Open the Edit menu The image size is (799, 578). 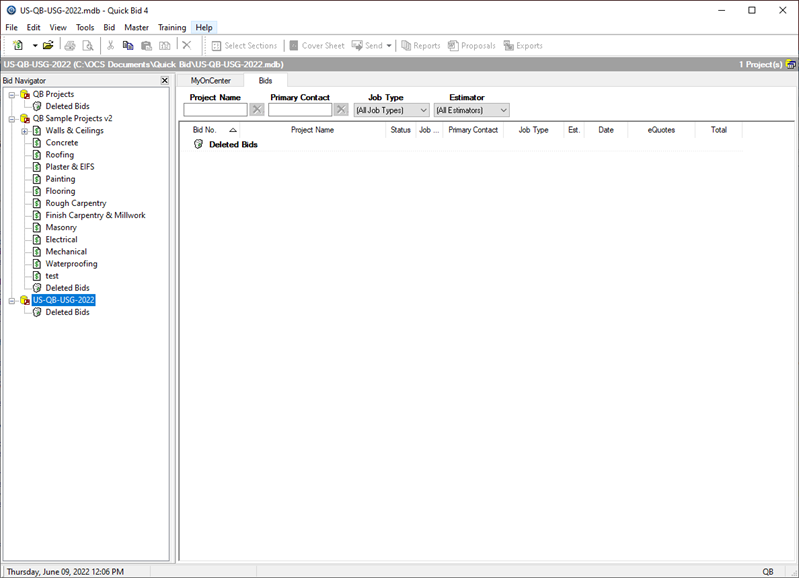[34, 28]
